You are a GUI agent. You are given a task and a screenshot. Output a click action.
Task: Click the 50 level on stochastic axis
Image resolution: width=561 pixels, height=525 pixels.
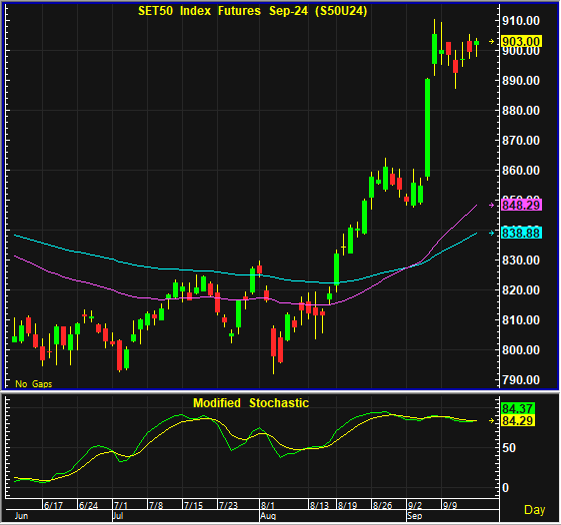coord(509,448)
